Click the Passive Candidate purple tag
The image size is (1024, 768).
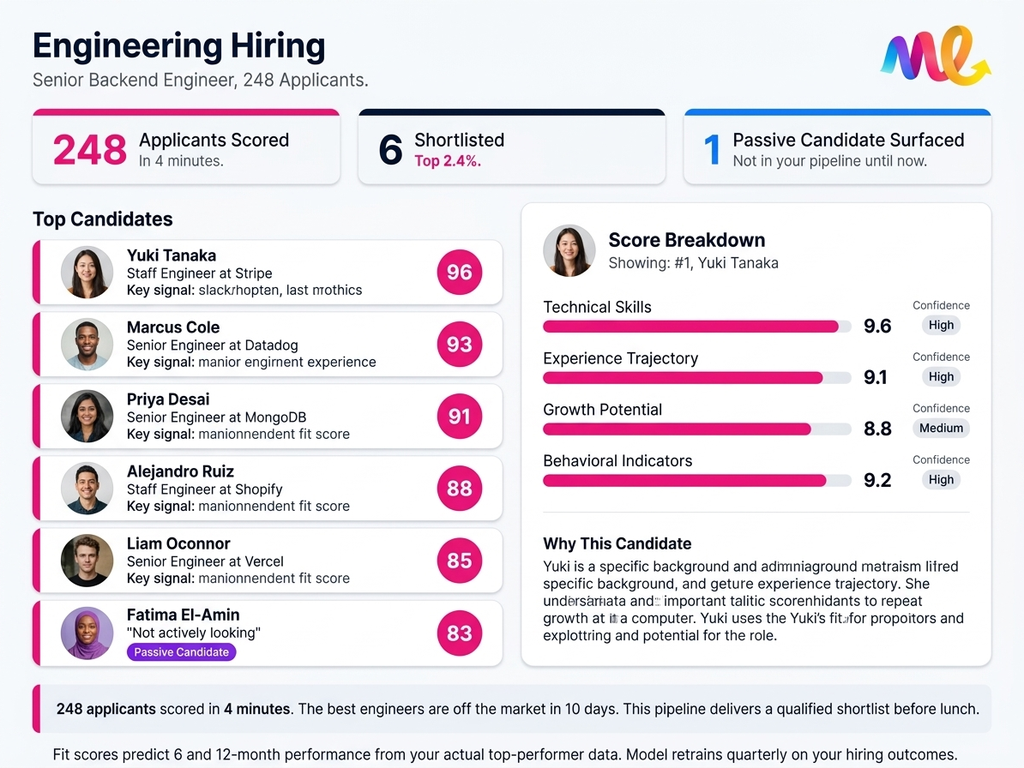(x=182, y=652)
